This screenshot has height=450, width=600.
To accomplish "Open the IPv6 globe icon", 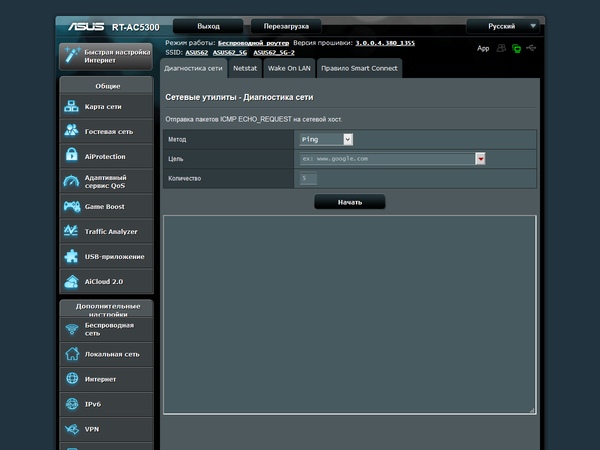I will [72, 404].
